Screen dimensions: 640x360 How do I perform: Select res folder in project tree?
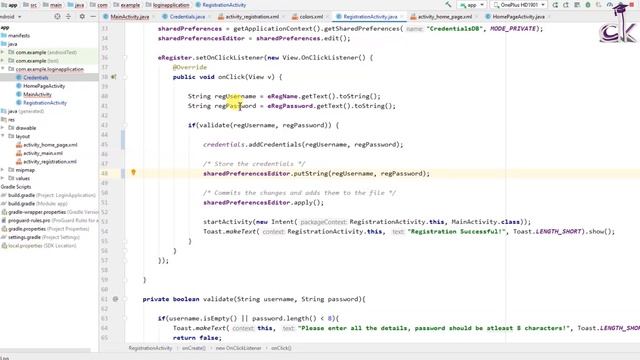11,120
